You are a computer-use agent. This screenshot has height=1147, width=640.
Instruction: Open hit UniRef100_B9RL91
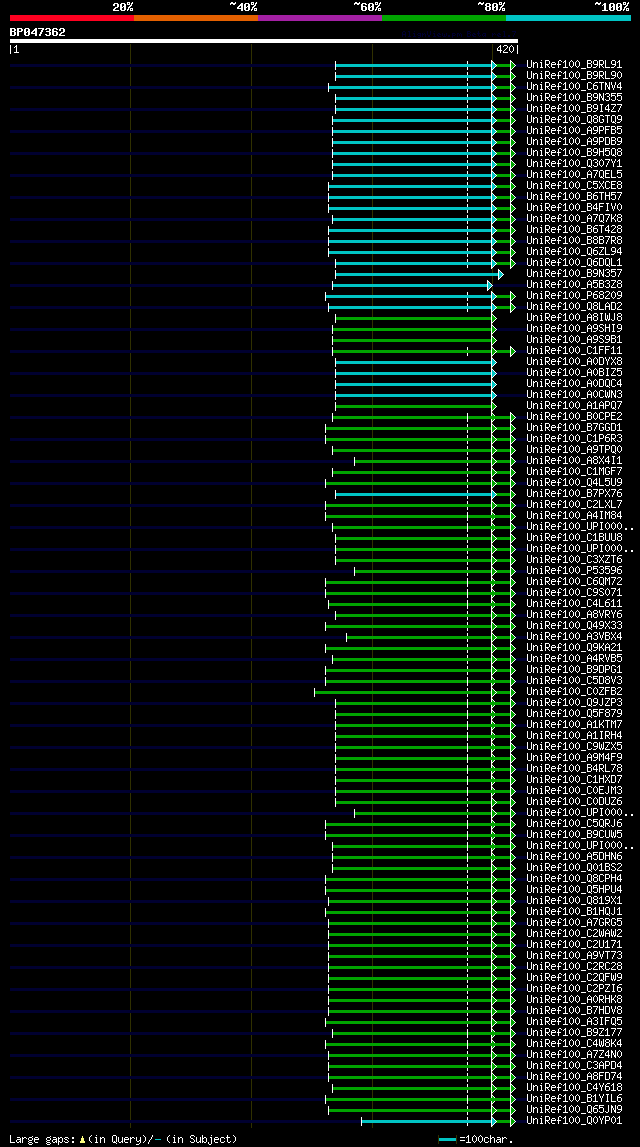pos(574,64)
